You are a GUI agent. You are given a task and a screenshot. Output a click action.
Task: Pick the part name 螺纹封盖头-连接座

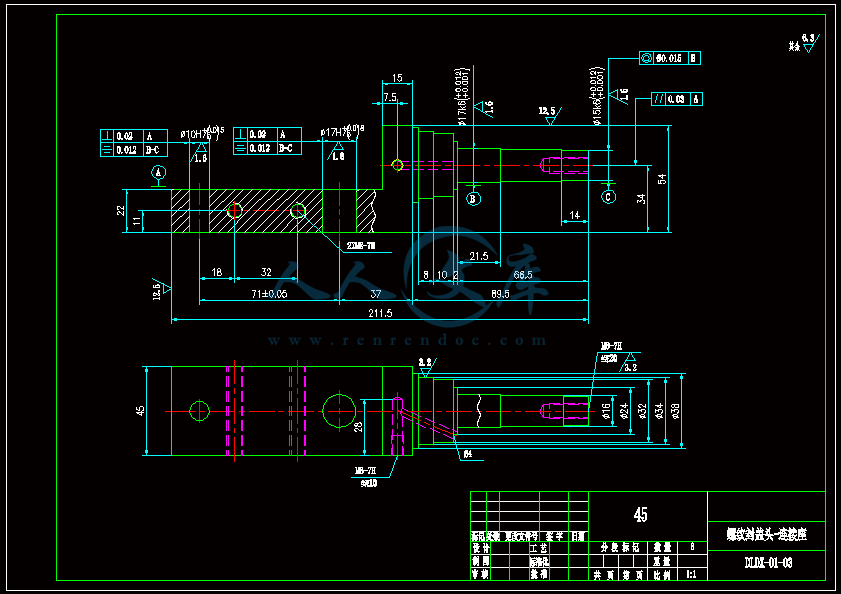tap(766, 534)
